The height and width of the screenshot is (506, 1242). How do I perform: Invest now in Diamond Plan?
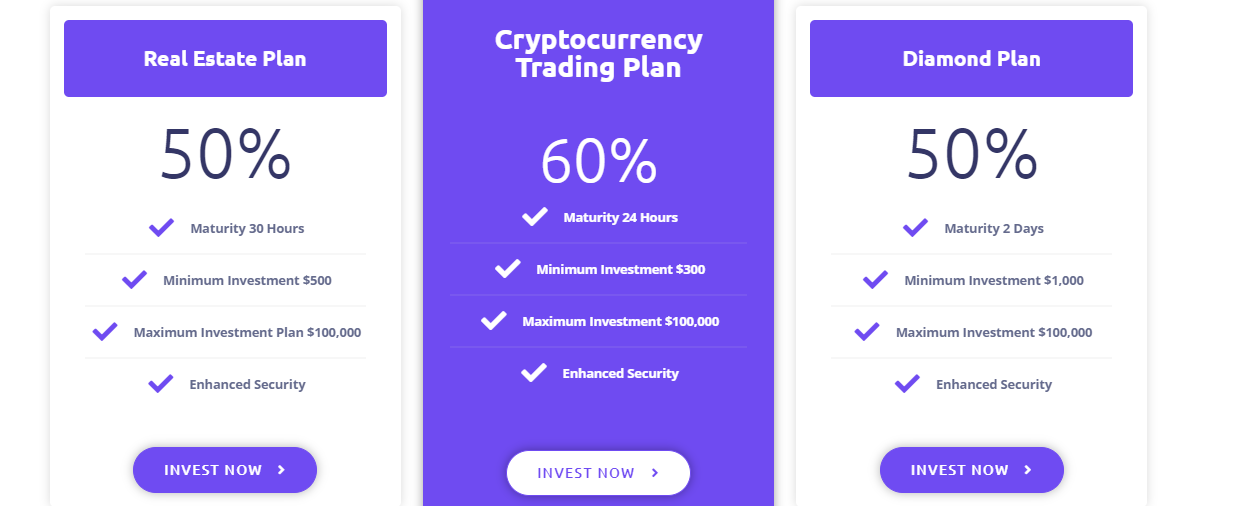[x=972, y=470]
